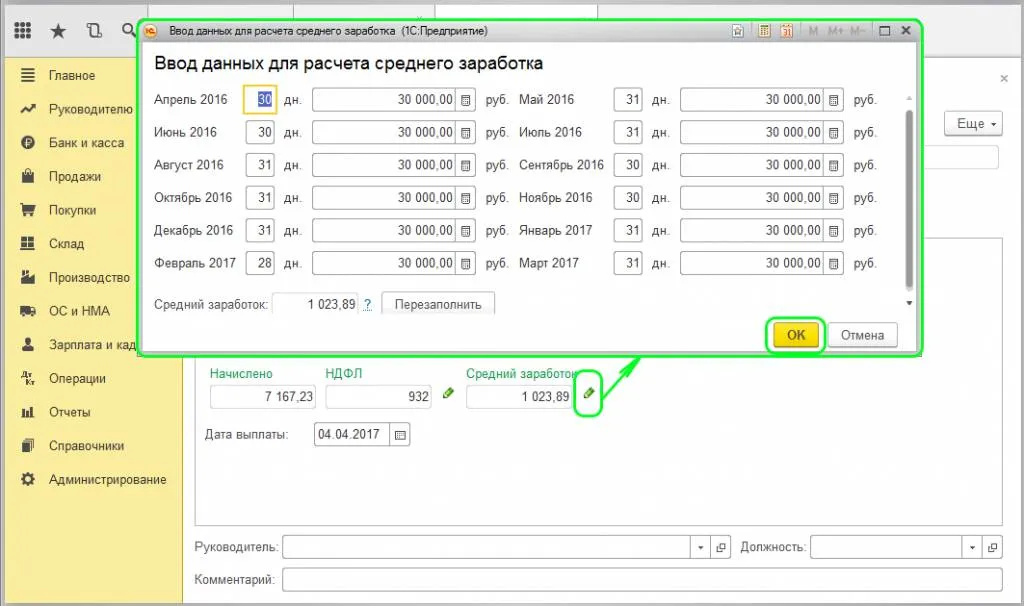
Task: Open Банк и касса section
Action: 86,142
